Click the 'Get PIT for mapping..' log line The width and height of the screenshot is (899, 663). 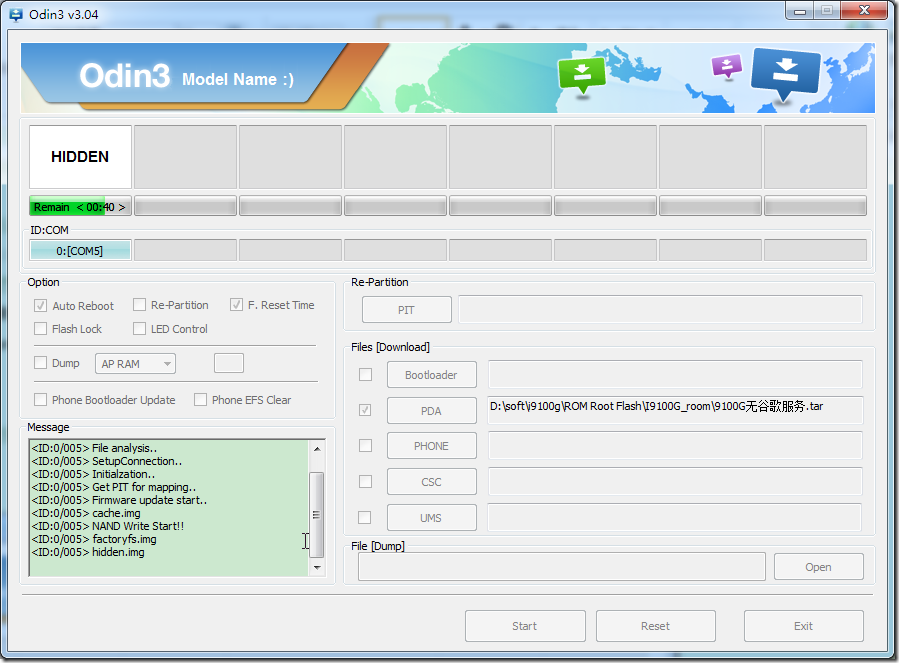tap(114, 487)
